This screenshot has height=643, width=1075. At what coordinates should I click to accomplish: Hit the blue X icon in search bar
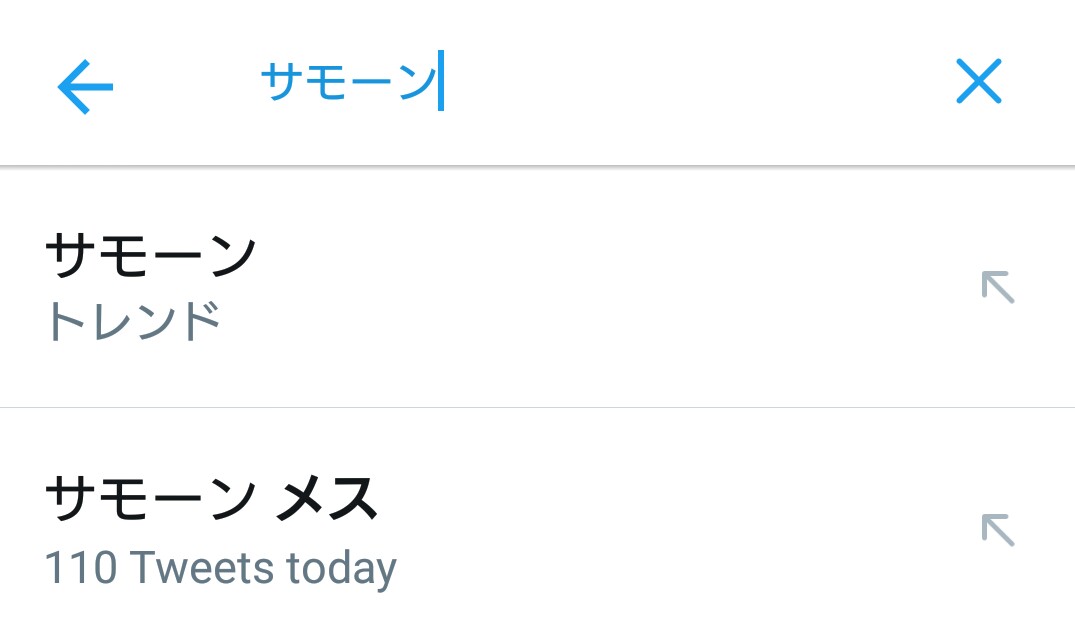coord(978,82)
